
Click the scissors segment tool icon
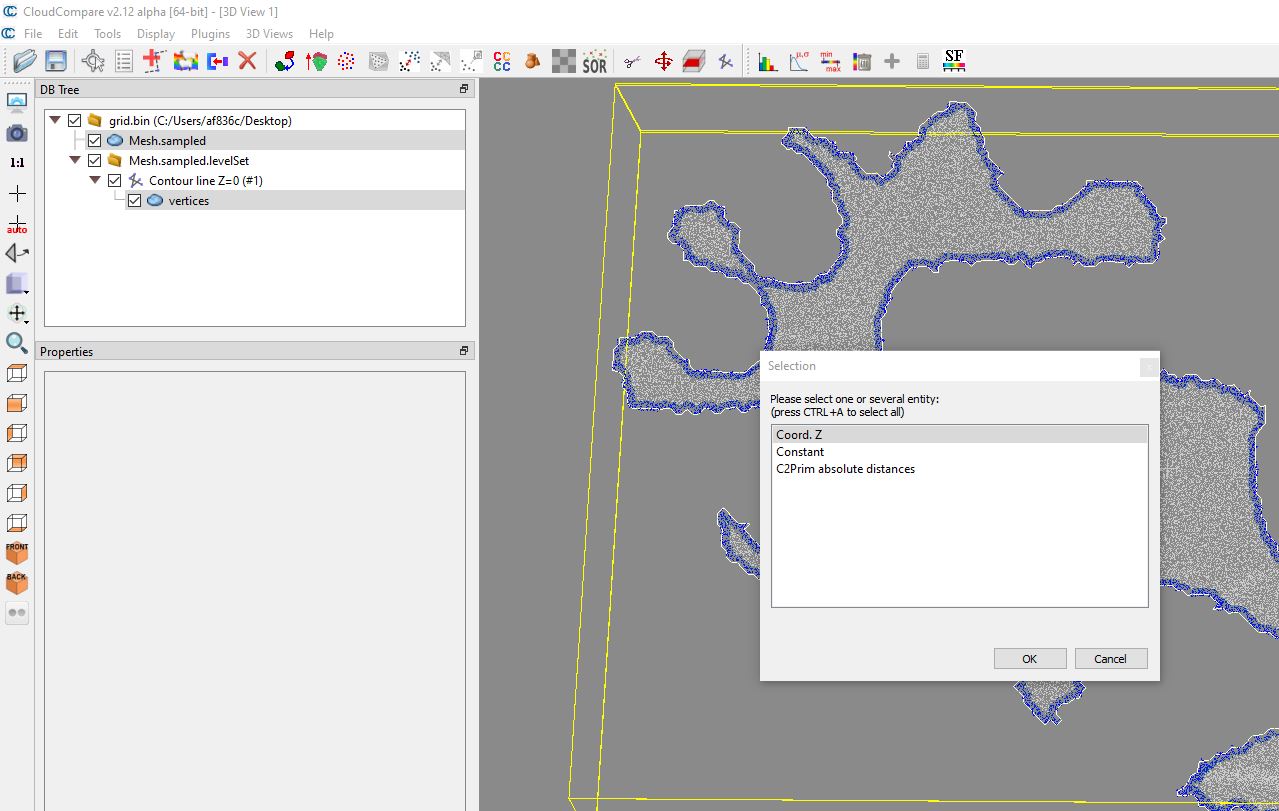coord(631,61)
